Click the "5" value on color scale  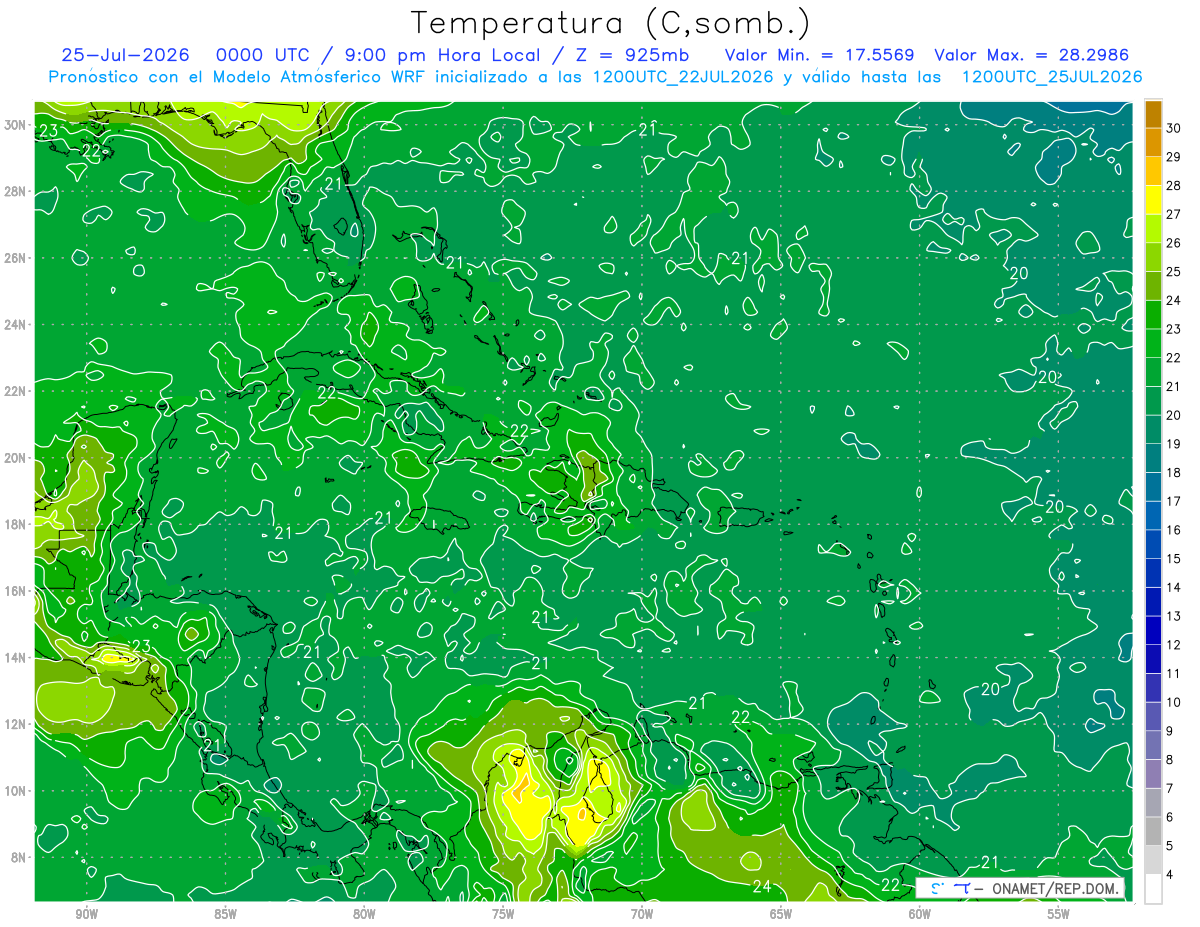pyautogui.click(x=1170, y=846)
